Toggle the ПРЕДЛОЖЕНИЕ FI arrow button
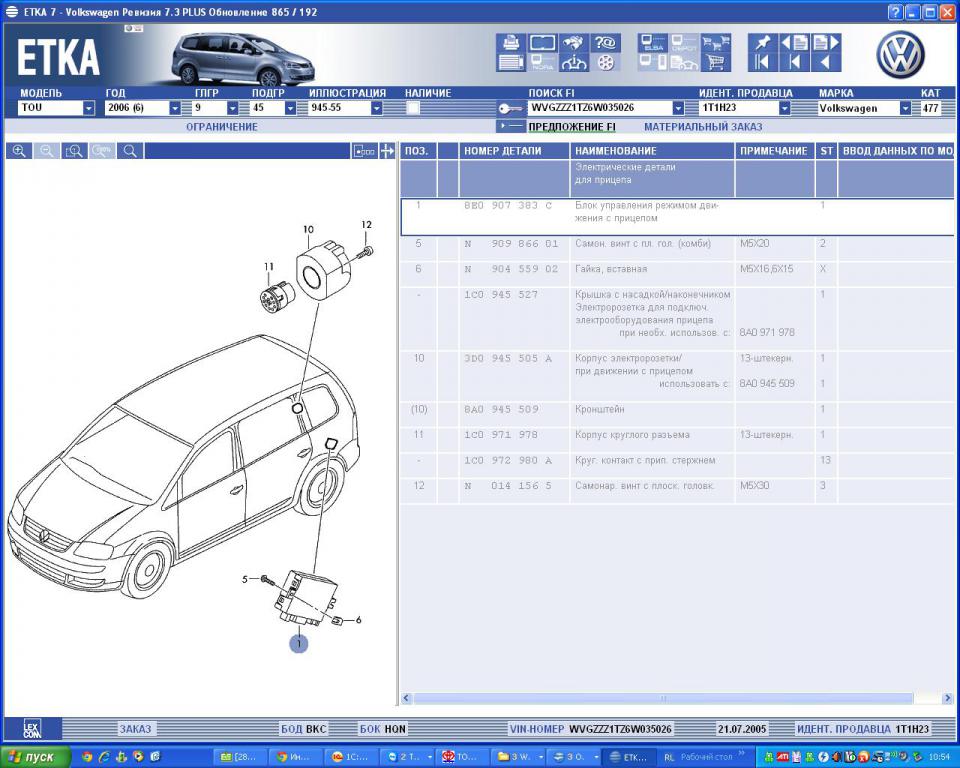 point(511,126)
